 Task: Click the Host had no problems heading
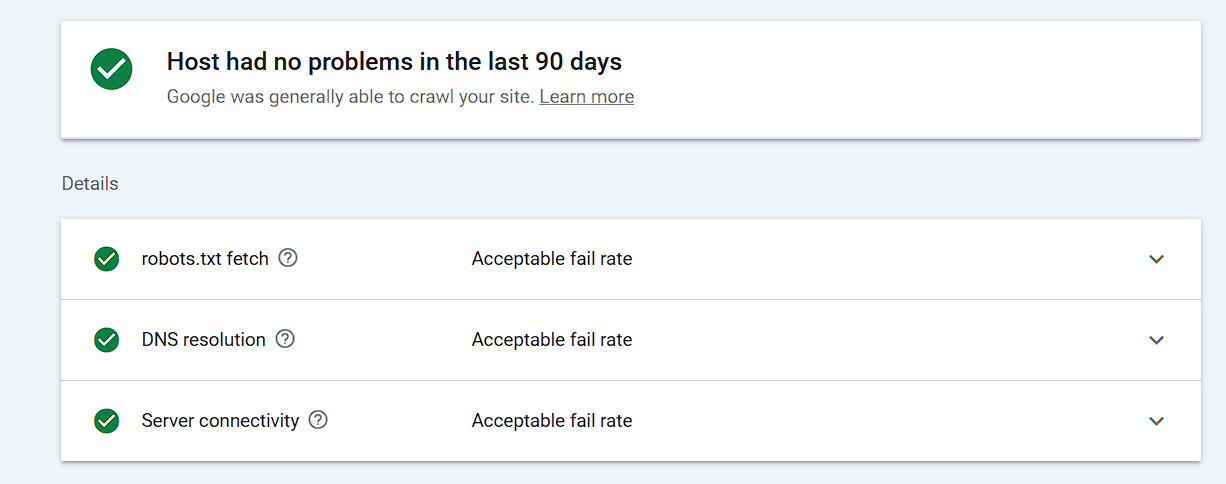coord(394,62)
